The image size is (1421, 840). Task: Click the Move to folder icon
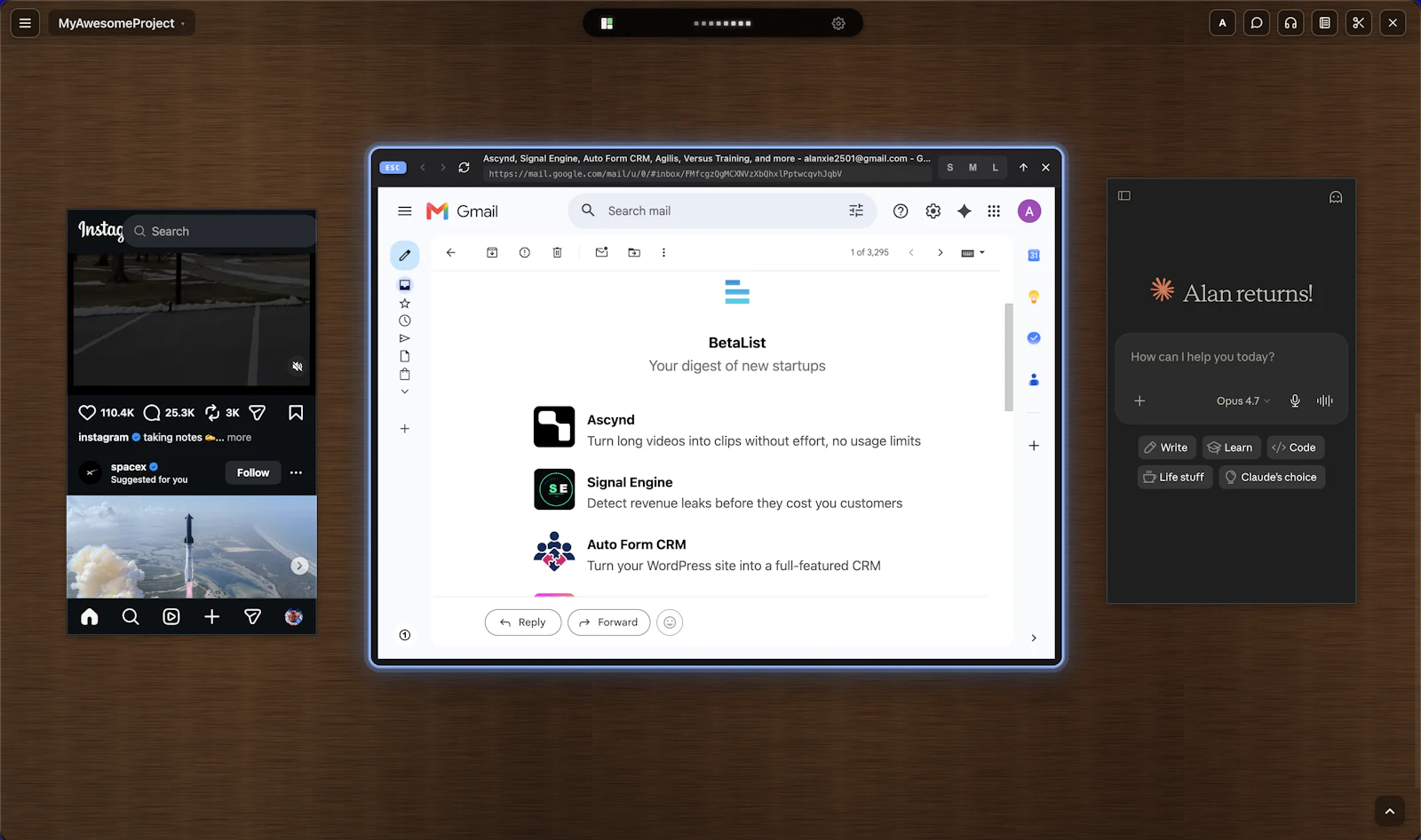(634, 253)
